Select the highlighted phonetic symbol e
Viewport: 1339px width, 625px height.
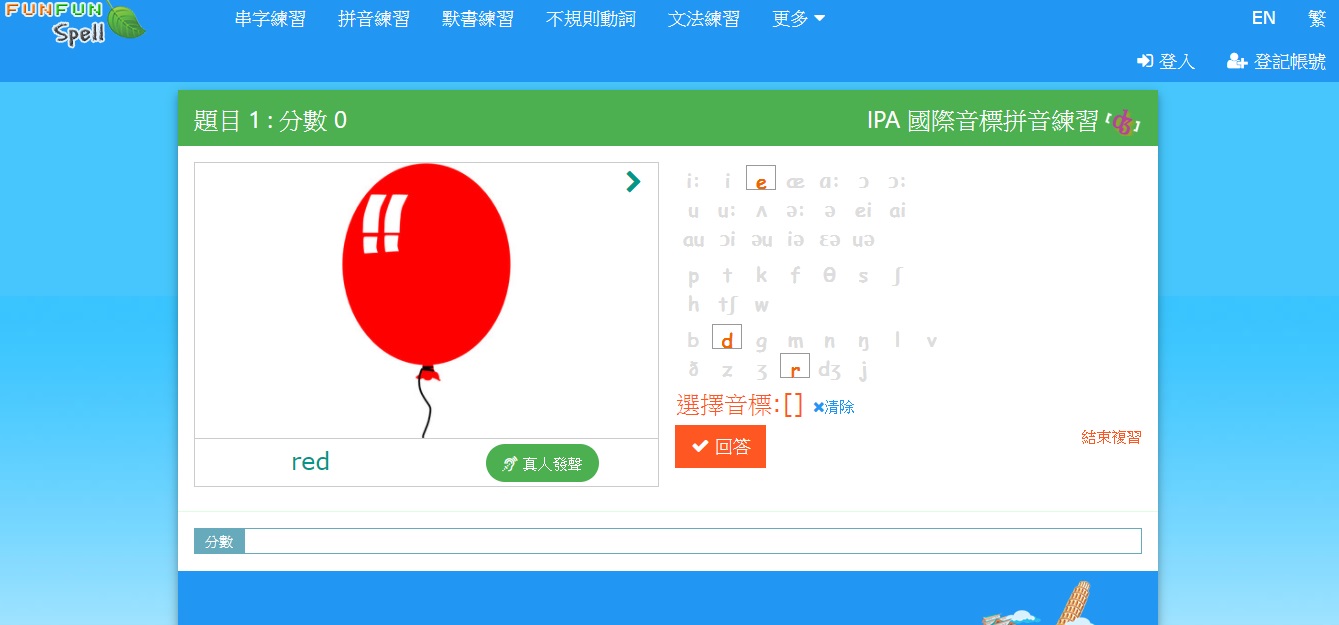click(x=761, y=178)
